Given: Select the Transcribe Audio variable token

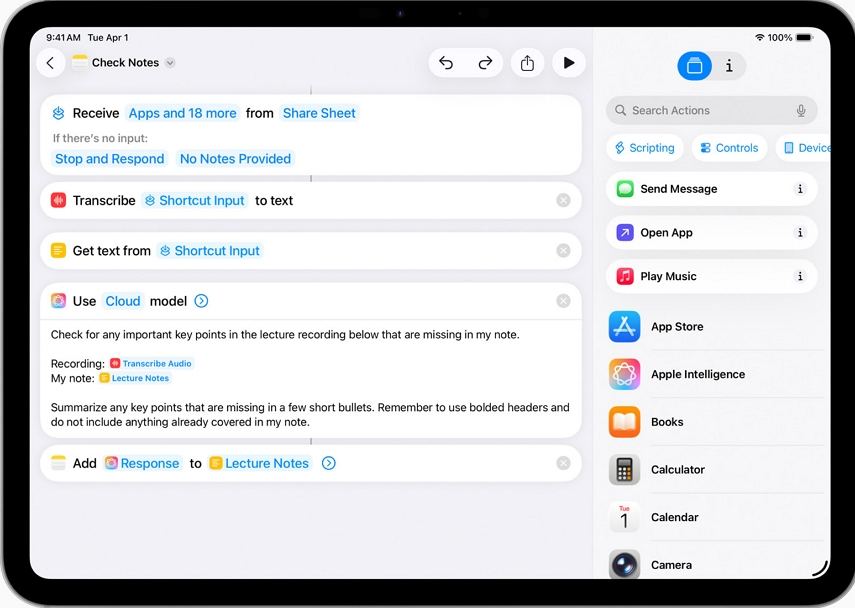Looking at the screenshot, I should tap(151, 364).
